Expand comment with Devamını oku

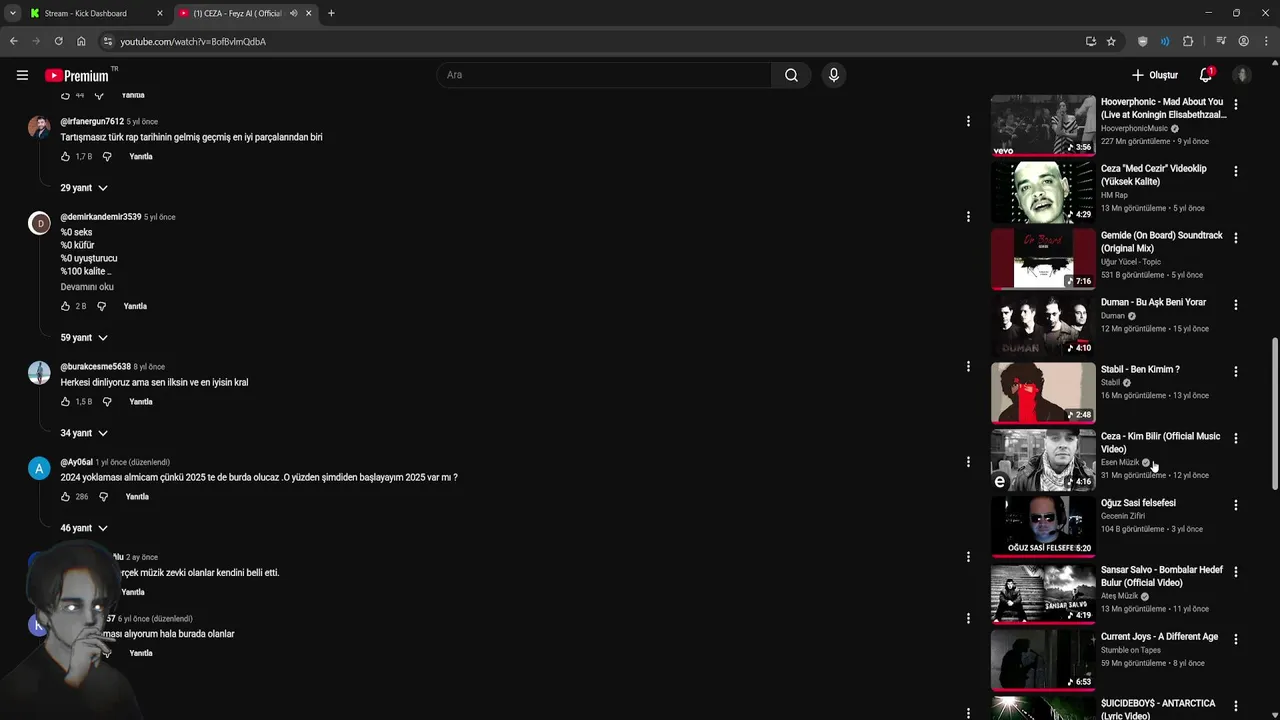pyautogui.click(x=87, y=287)
